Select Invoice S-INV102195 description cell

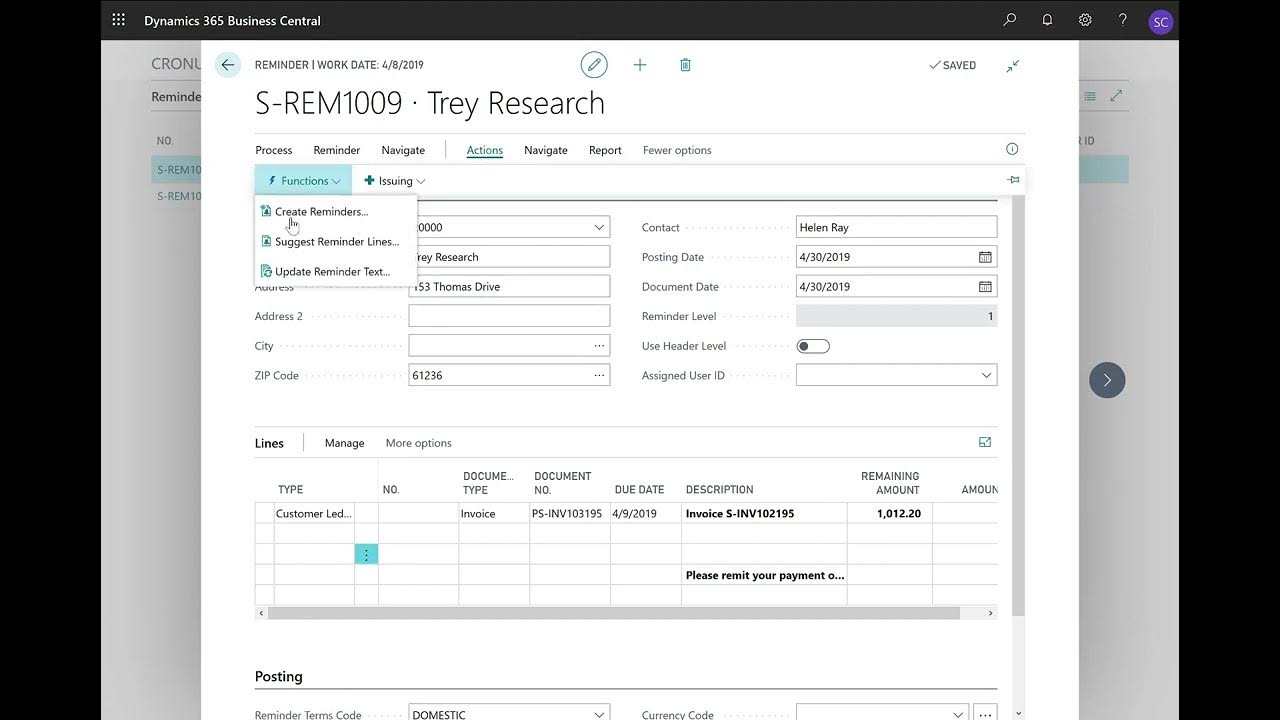764,513
